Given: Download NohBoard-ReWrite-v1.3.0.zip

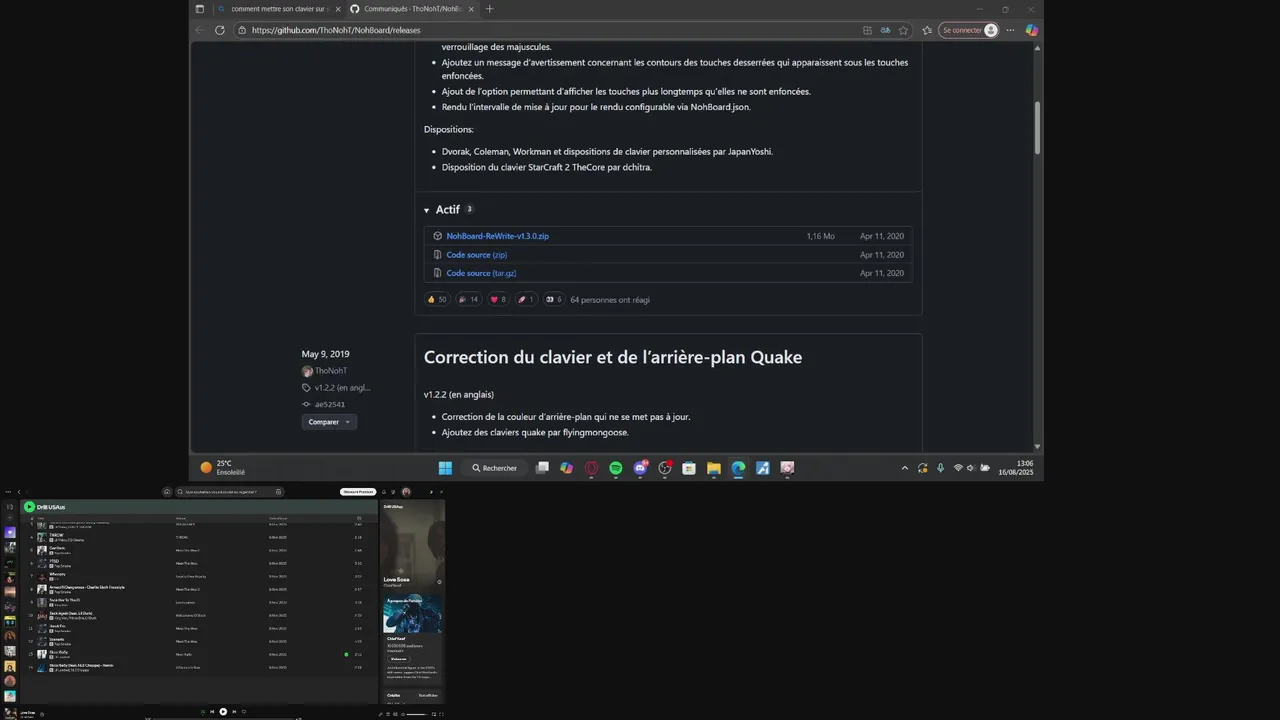Looking at the screenshot, I should click(497, 236).
